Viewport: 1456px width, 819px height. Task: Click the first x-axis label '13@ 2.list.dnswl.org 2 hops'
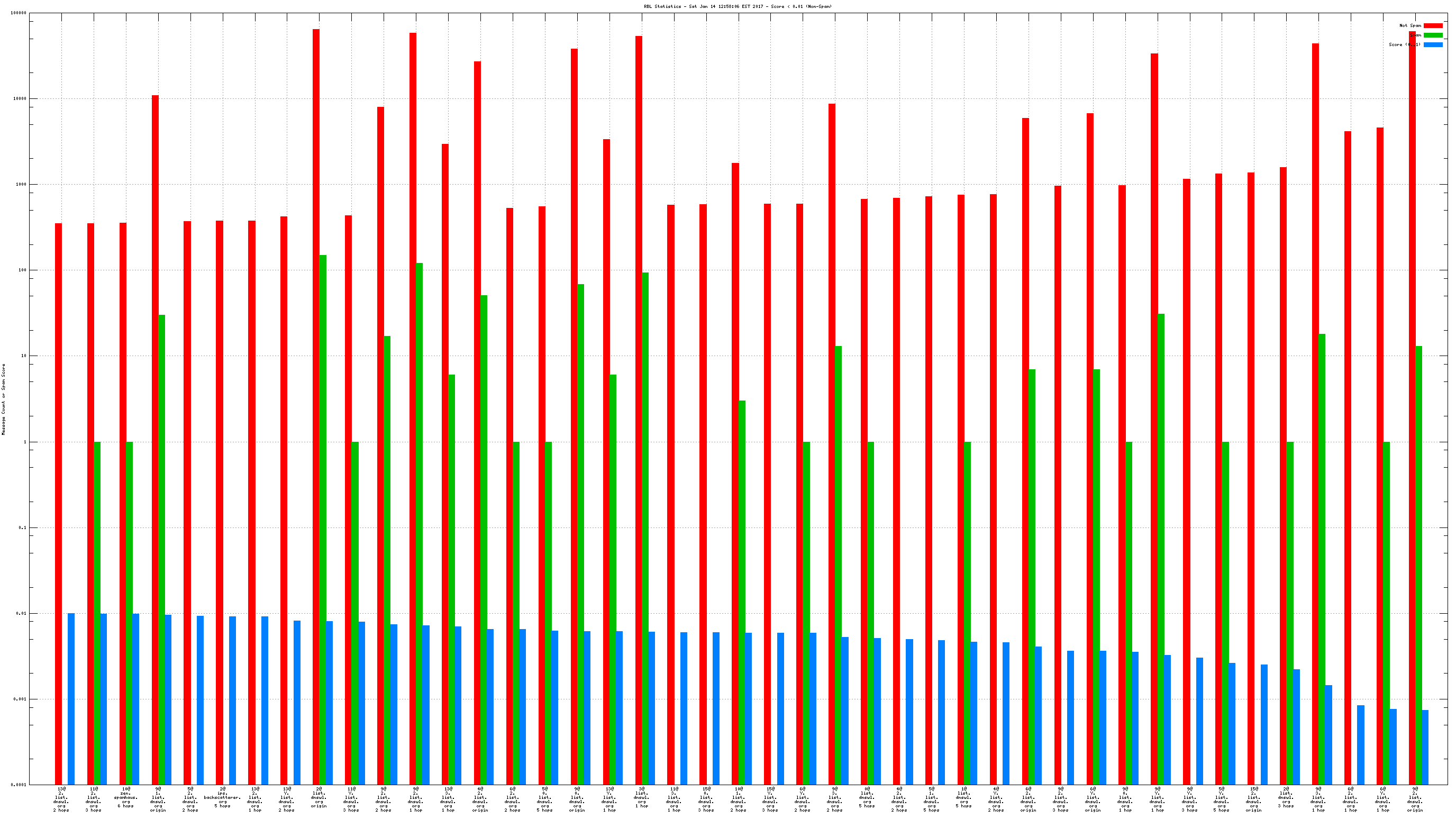pos(61,799)
